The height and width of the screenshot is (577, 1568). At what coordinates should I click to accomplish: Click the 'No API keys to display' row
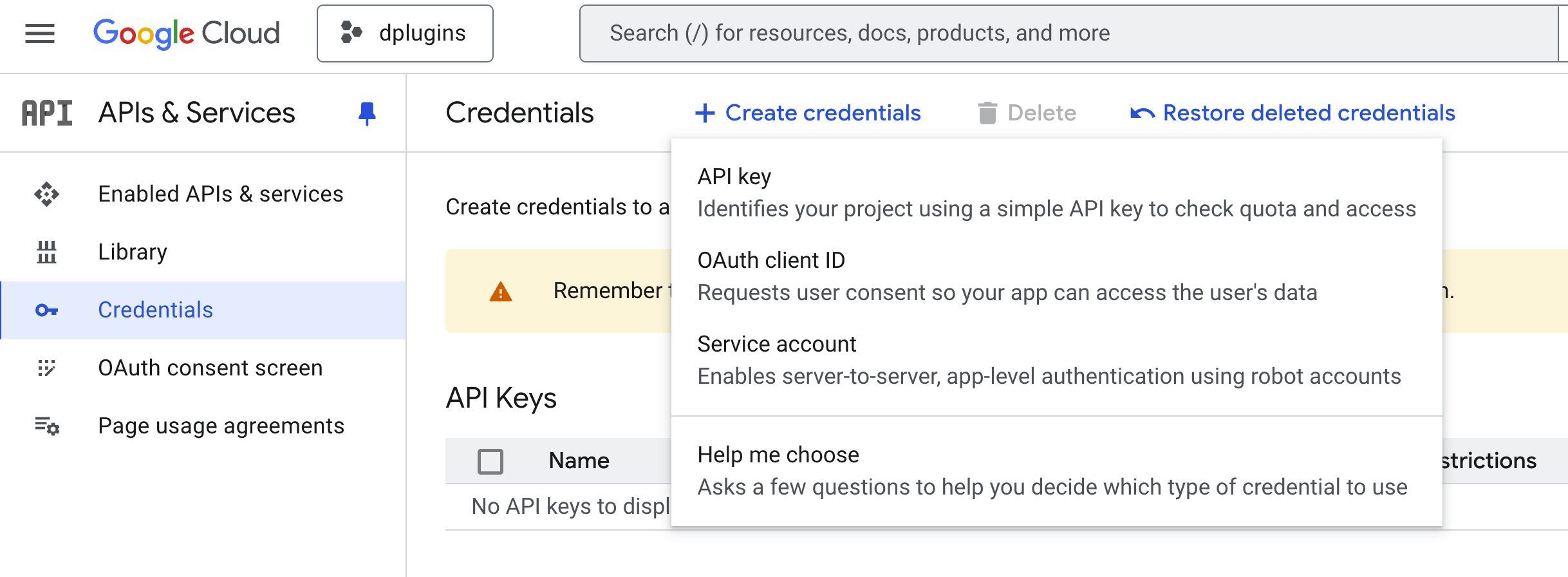click(571, 507)
